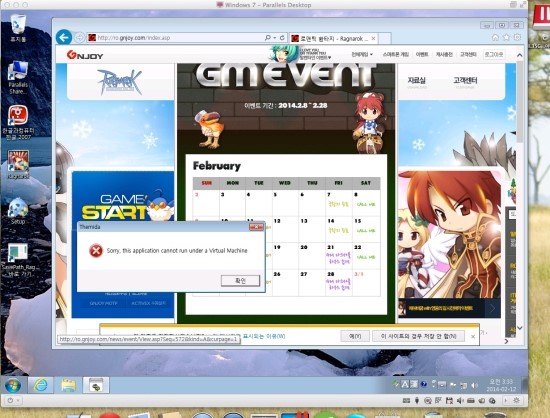Click the IME help icon in the tray
Screen dimensions: 550x418
(x=423, y=384)
